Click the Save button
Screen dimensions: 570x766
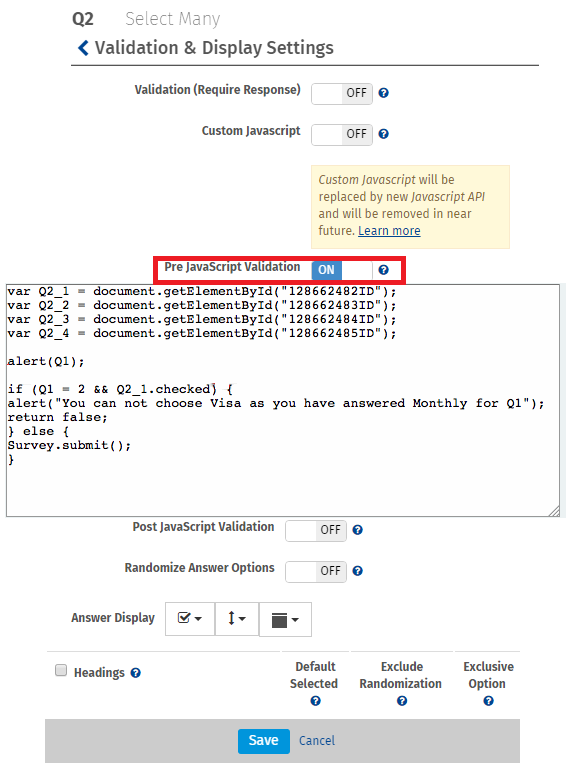(264, 741)
